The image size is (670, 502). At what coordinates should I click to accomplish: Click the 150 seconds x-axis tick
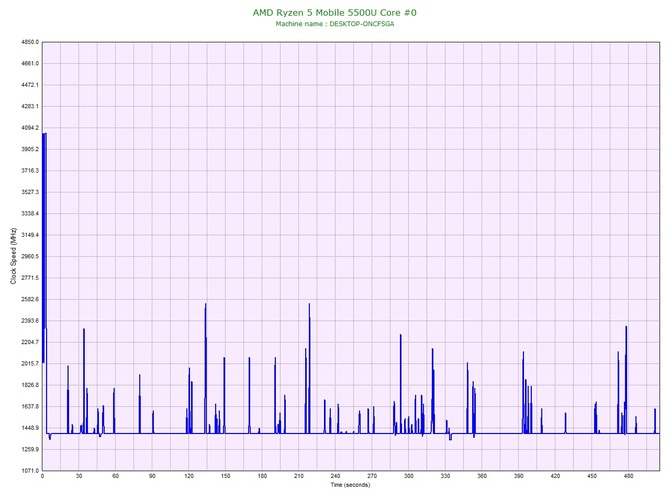[226, 476]
